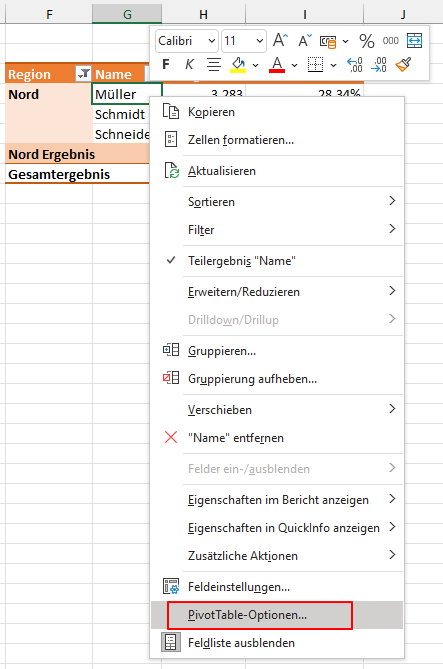Click the thousands separator 000 icon
The height and width of the screenshot is (669, 443).
tap(391, 41)
